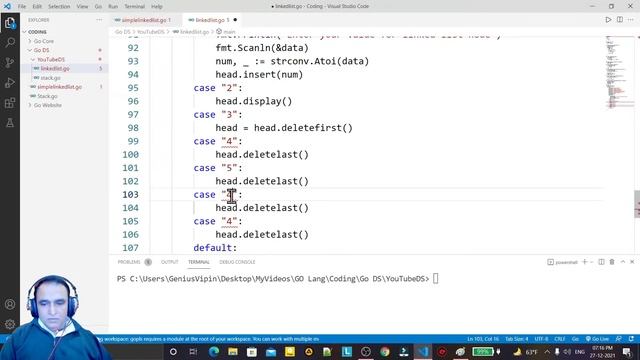640x360 pixels.
Task: Open Explorer panel More Actions ellipsis
Action: (x=99, y=20)
